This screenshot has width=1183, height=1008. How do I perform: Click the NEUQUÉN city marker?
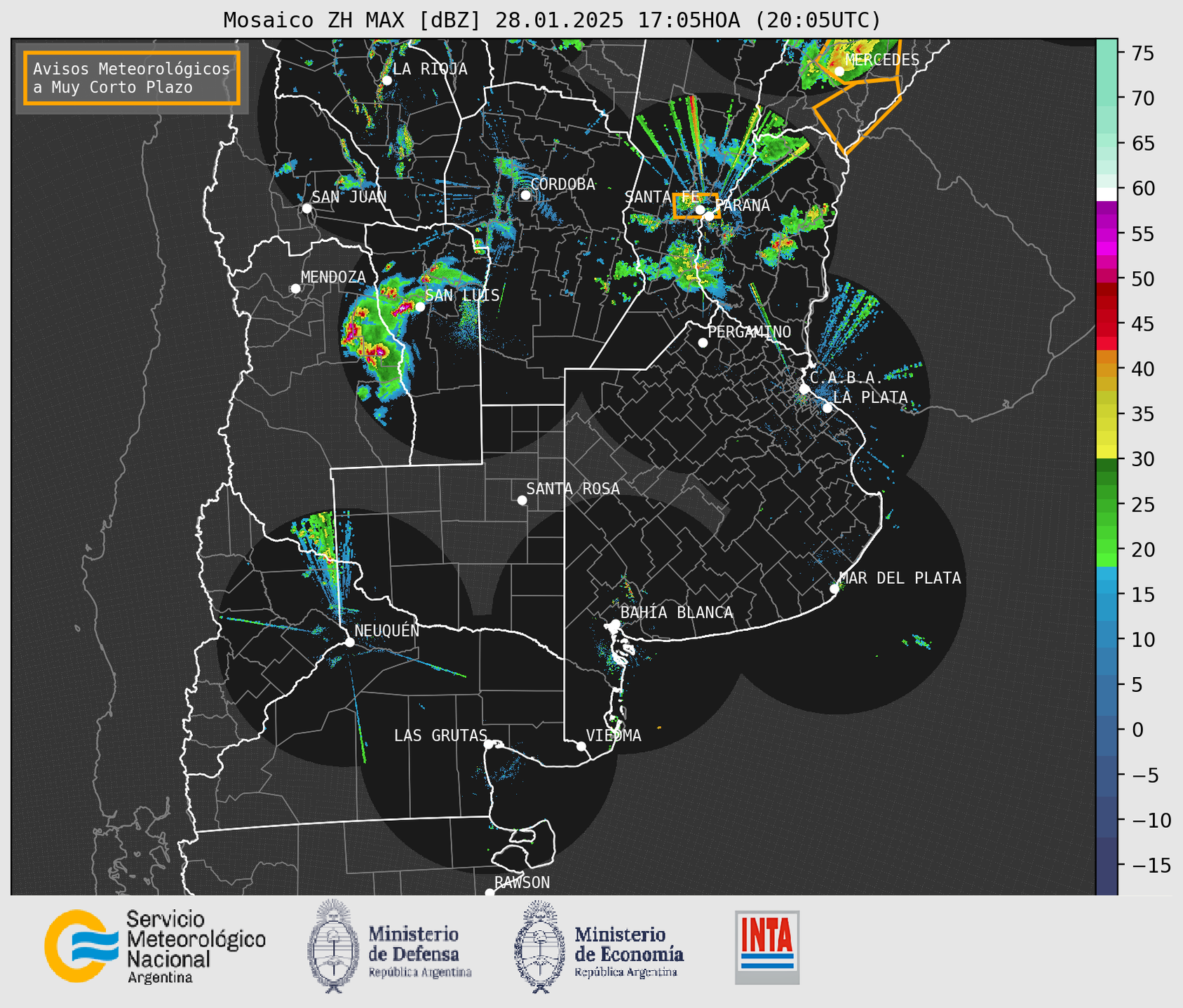(349, 642)
